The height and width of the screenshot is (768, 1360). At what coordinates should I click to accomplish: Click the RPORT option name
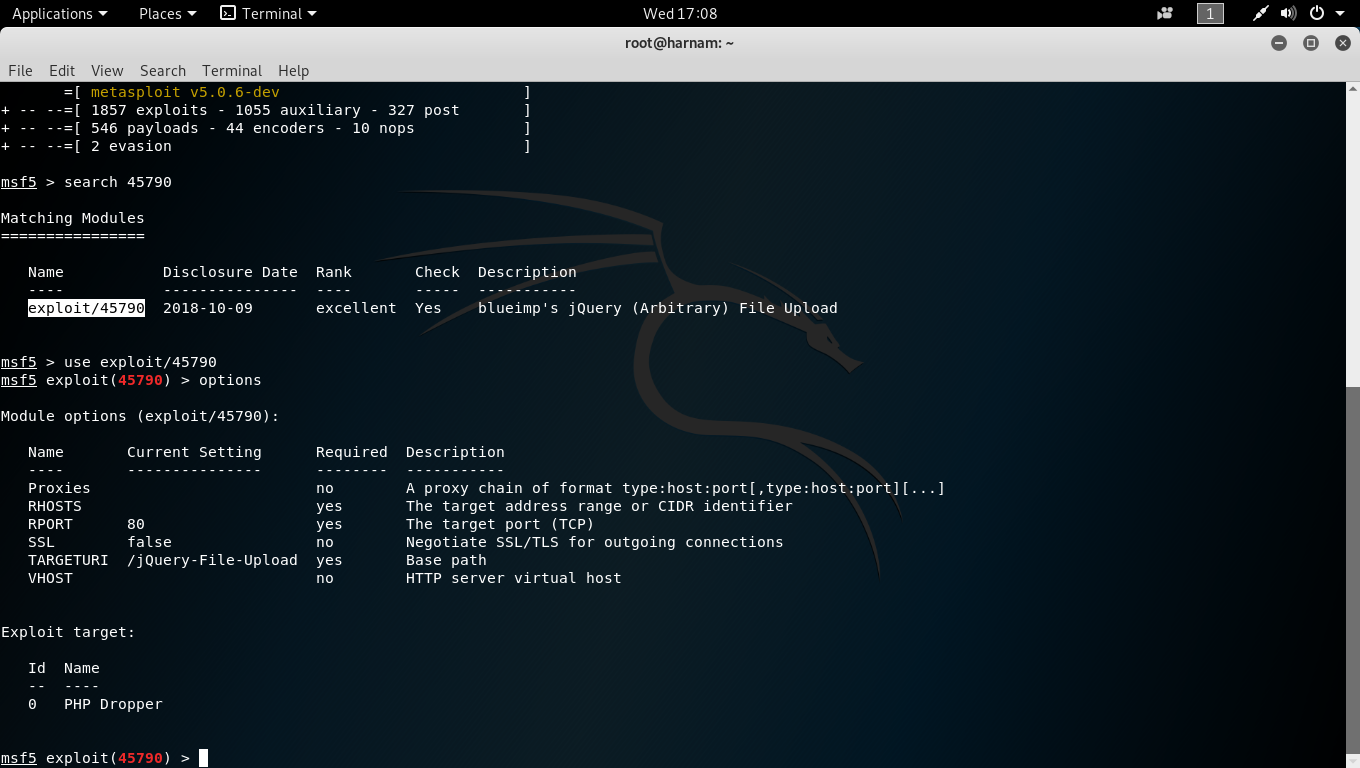pyautogui.click(x=50, y=524)
